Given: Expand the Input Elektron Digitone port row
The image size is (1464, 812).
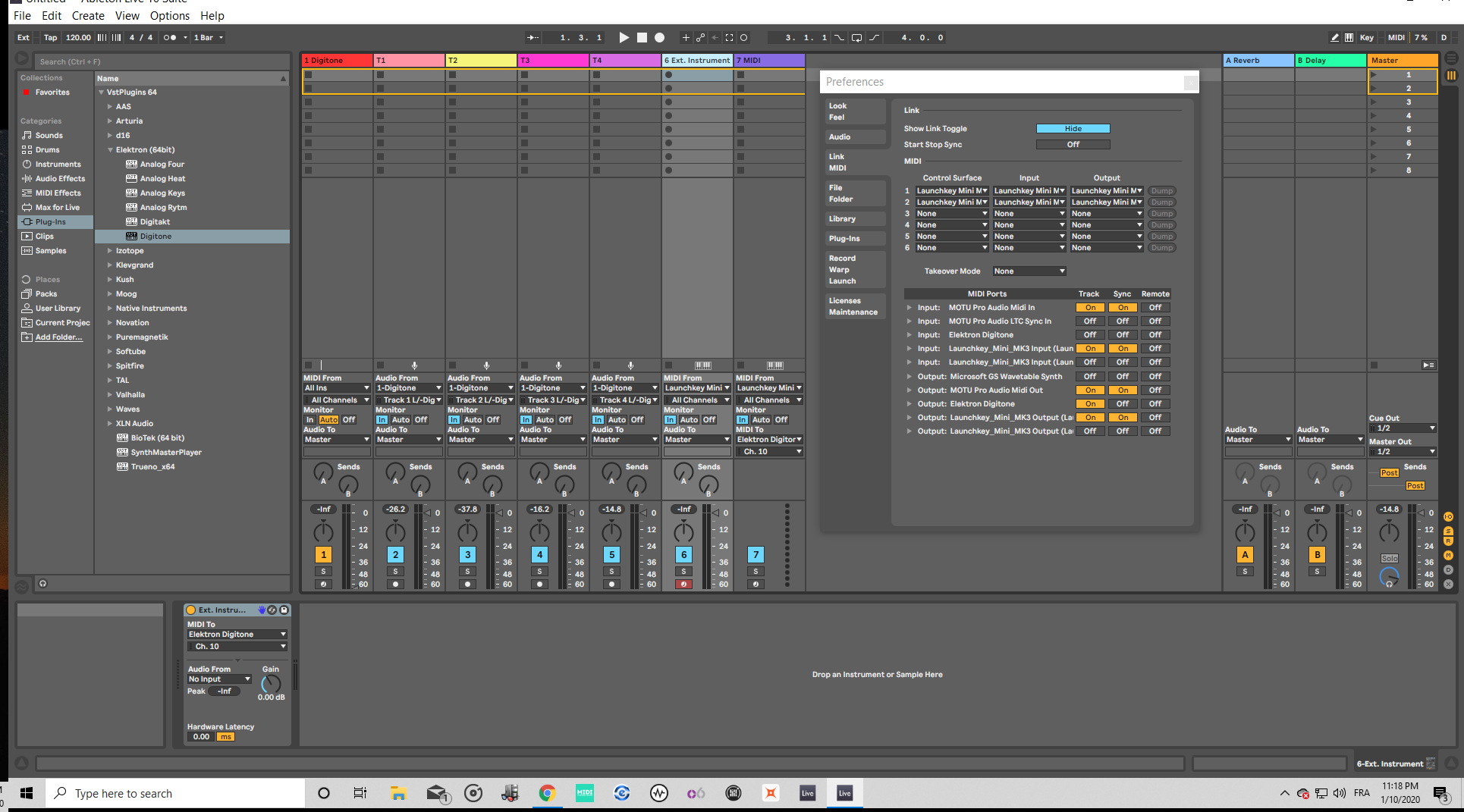Looking at the screenshot, I should (x=909, y=335).
